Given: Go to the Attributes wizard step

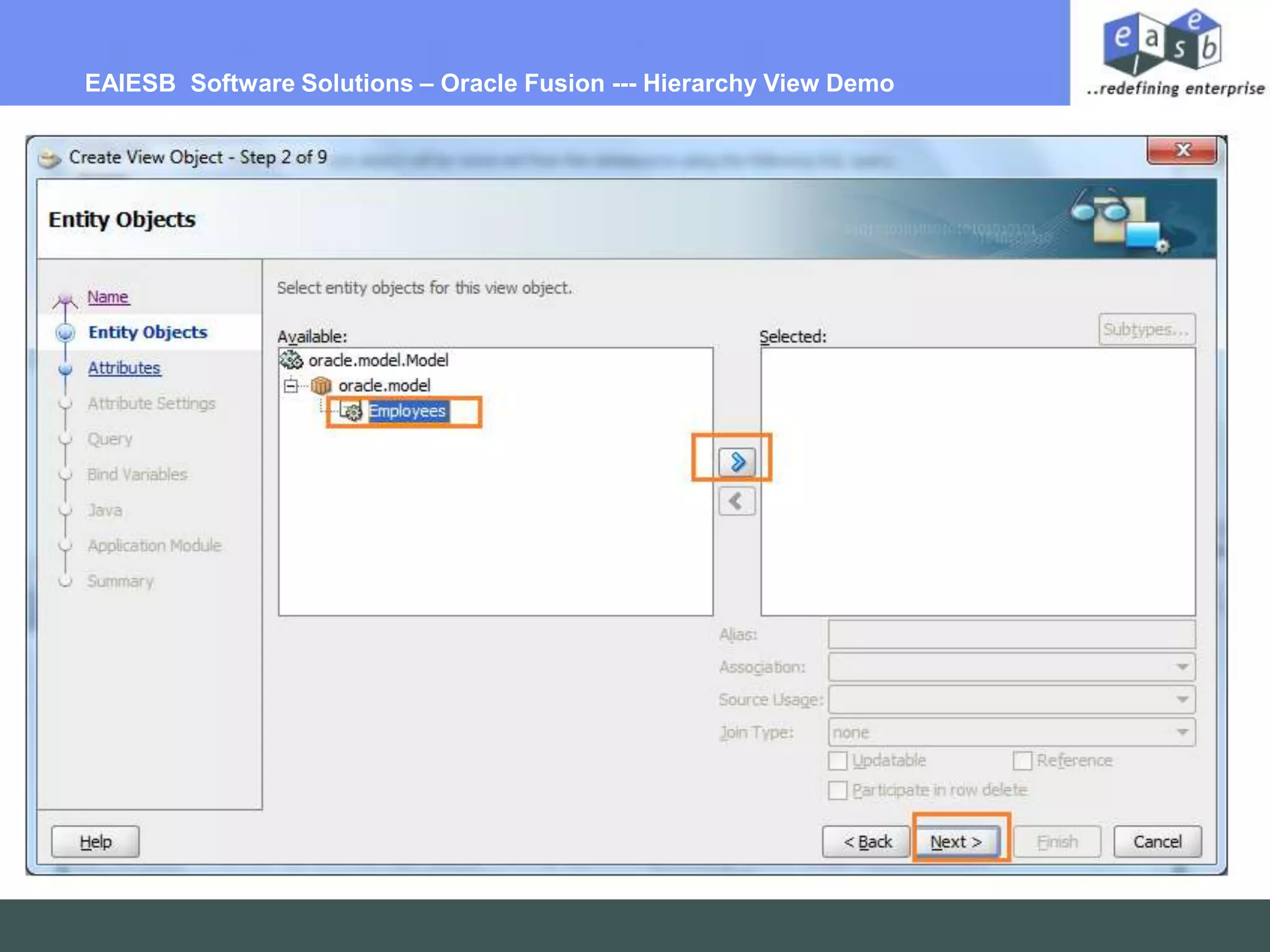Looking at the screenshot, I should click(124, 368).
